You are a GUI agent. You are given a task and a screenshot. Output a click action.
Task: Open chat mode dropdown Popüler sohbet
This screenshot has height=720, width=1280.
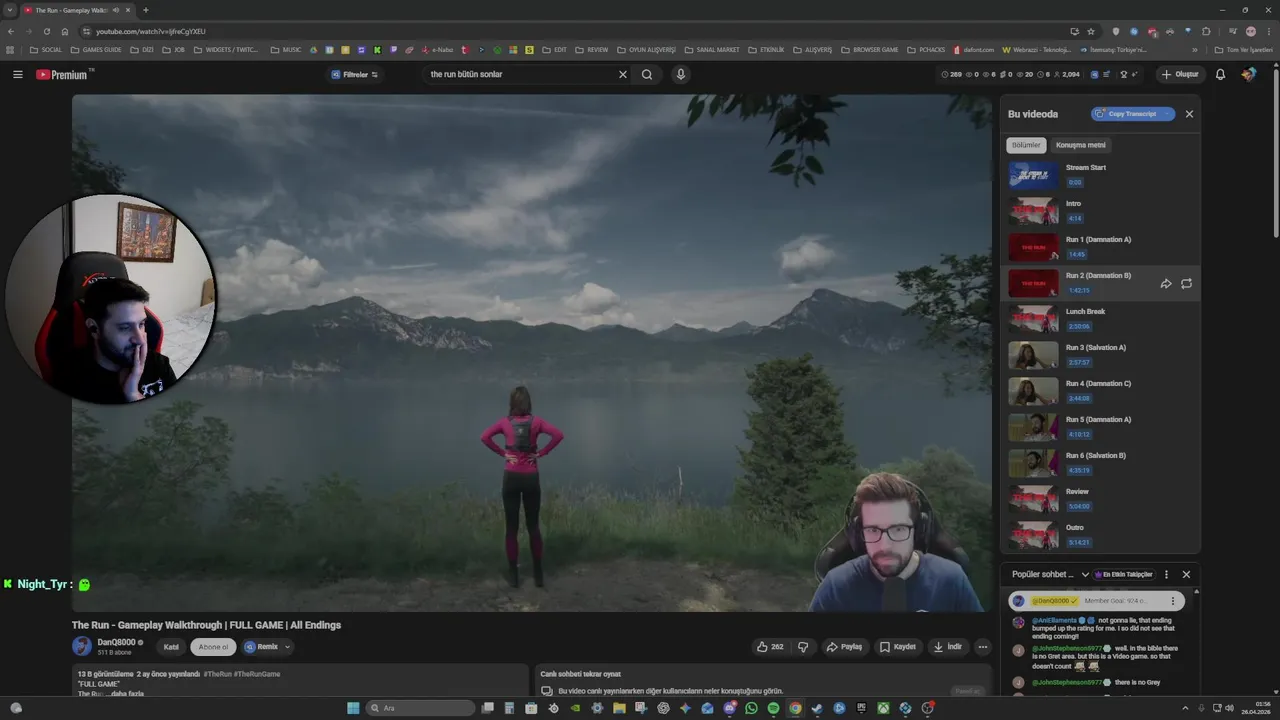pyautogui.click(x=1050, y=574)
